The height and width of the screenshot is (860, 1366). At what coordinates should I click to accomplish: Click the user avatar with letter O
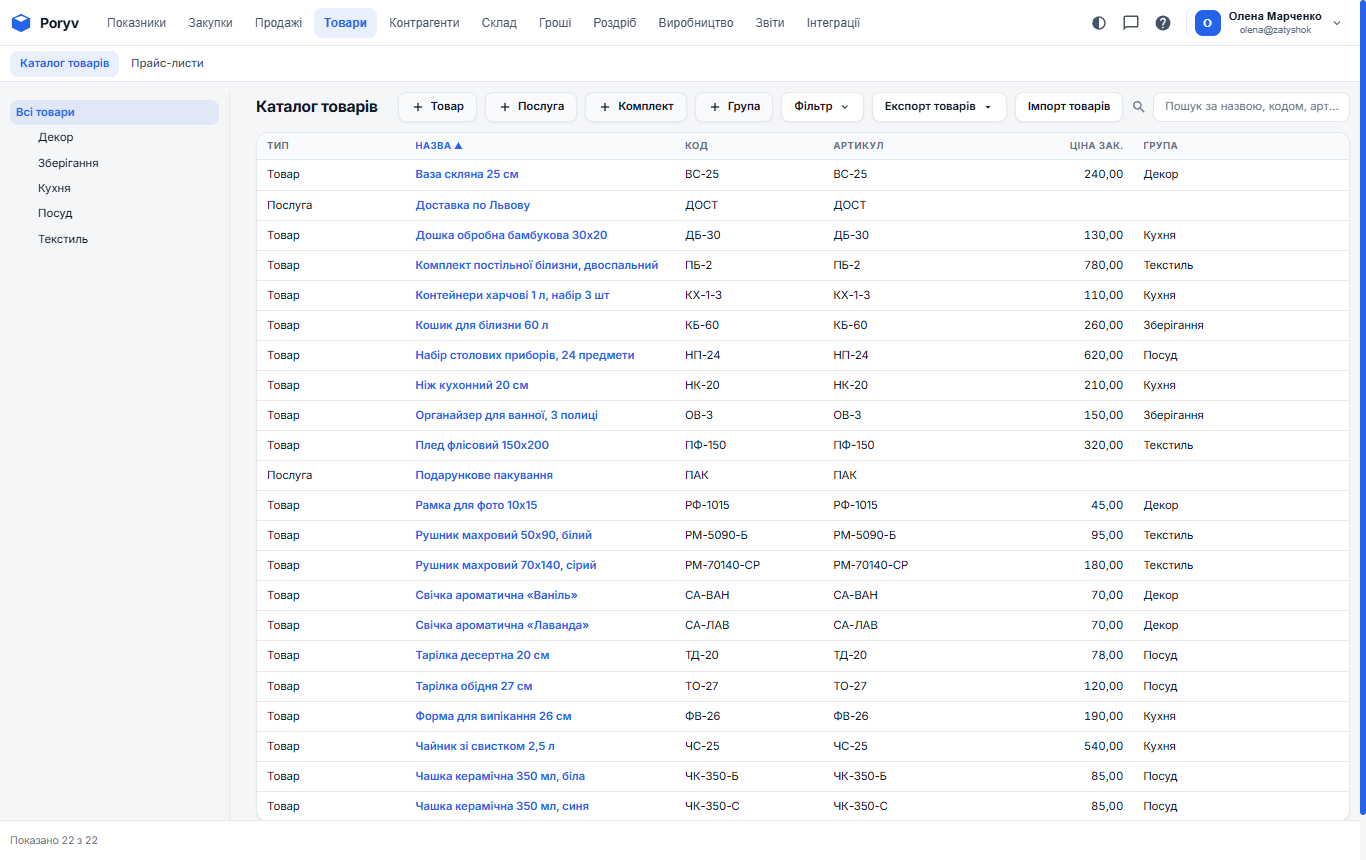click(1208, 23)
